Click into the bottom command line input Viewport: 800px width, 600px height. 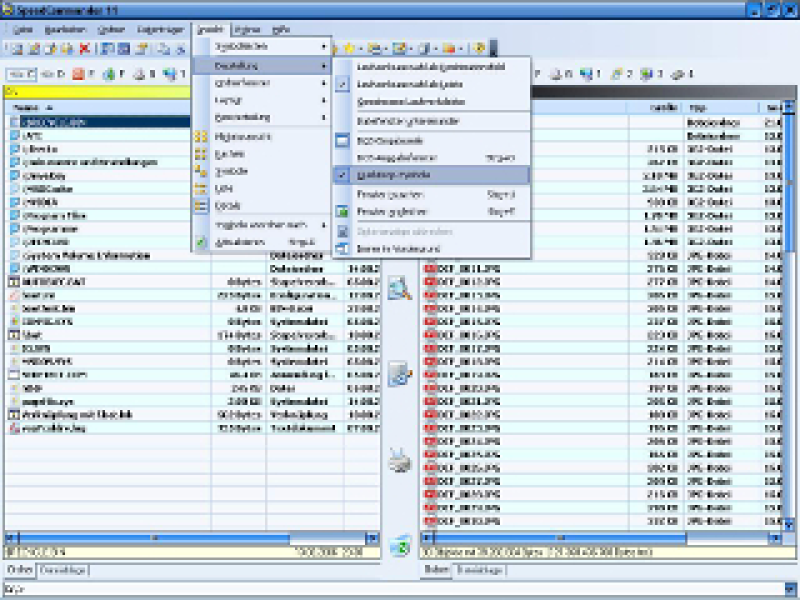tap(393, 589)
